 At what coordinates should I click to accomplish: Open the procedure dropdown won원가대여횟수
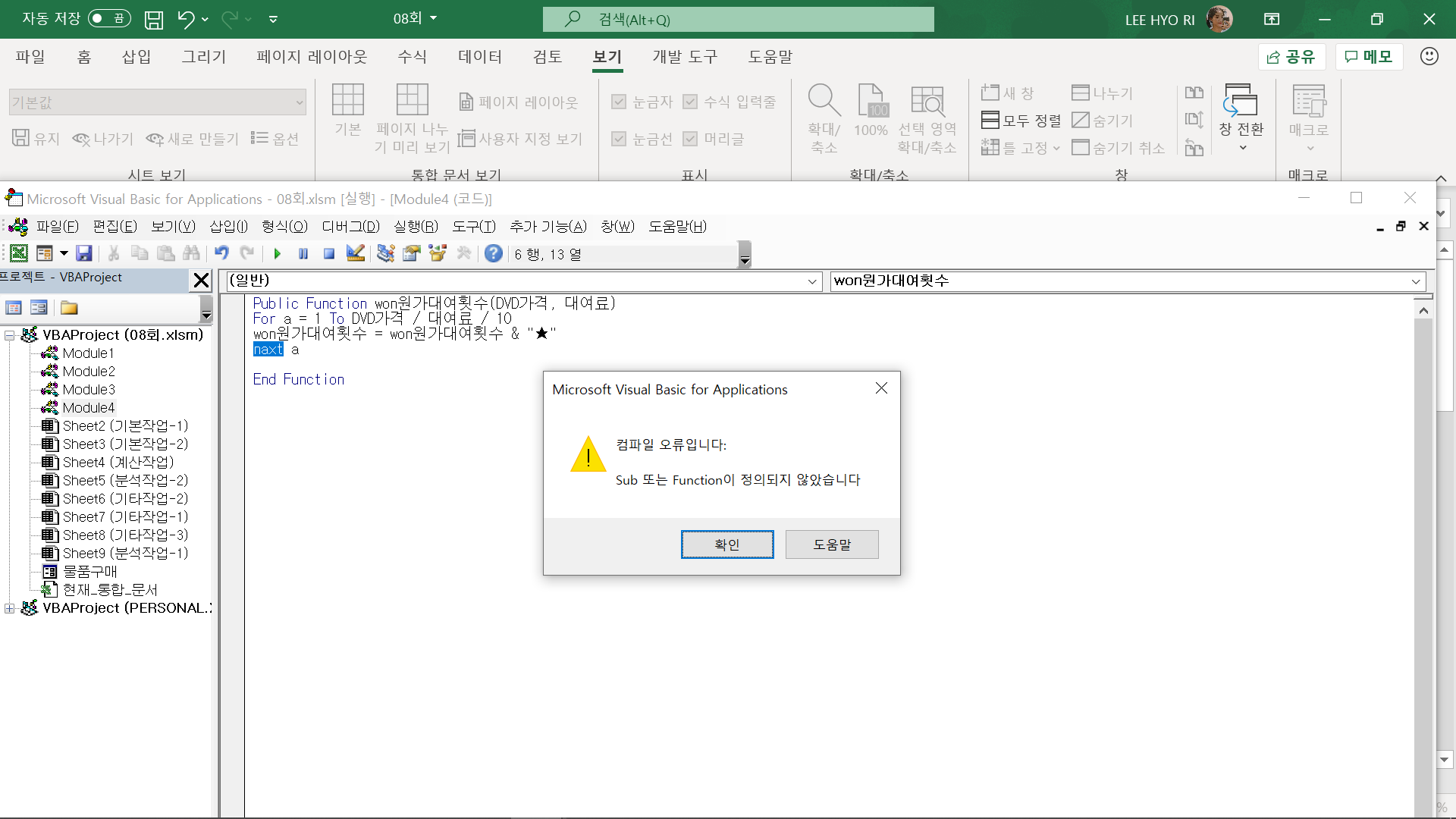pos(1415,281)
